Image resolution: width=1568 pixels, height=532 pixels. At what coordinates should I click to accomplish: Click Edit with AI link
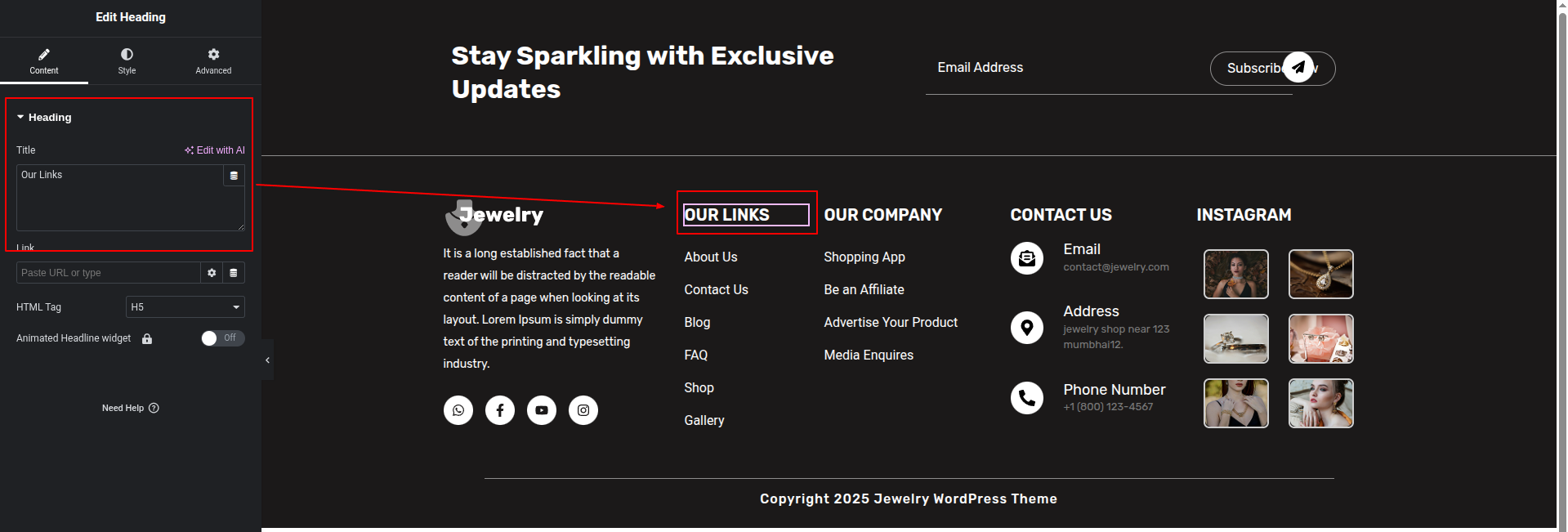[x=215, y=150]
